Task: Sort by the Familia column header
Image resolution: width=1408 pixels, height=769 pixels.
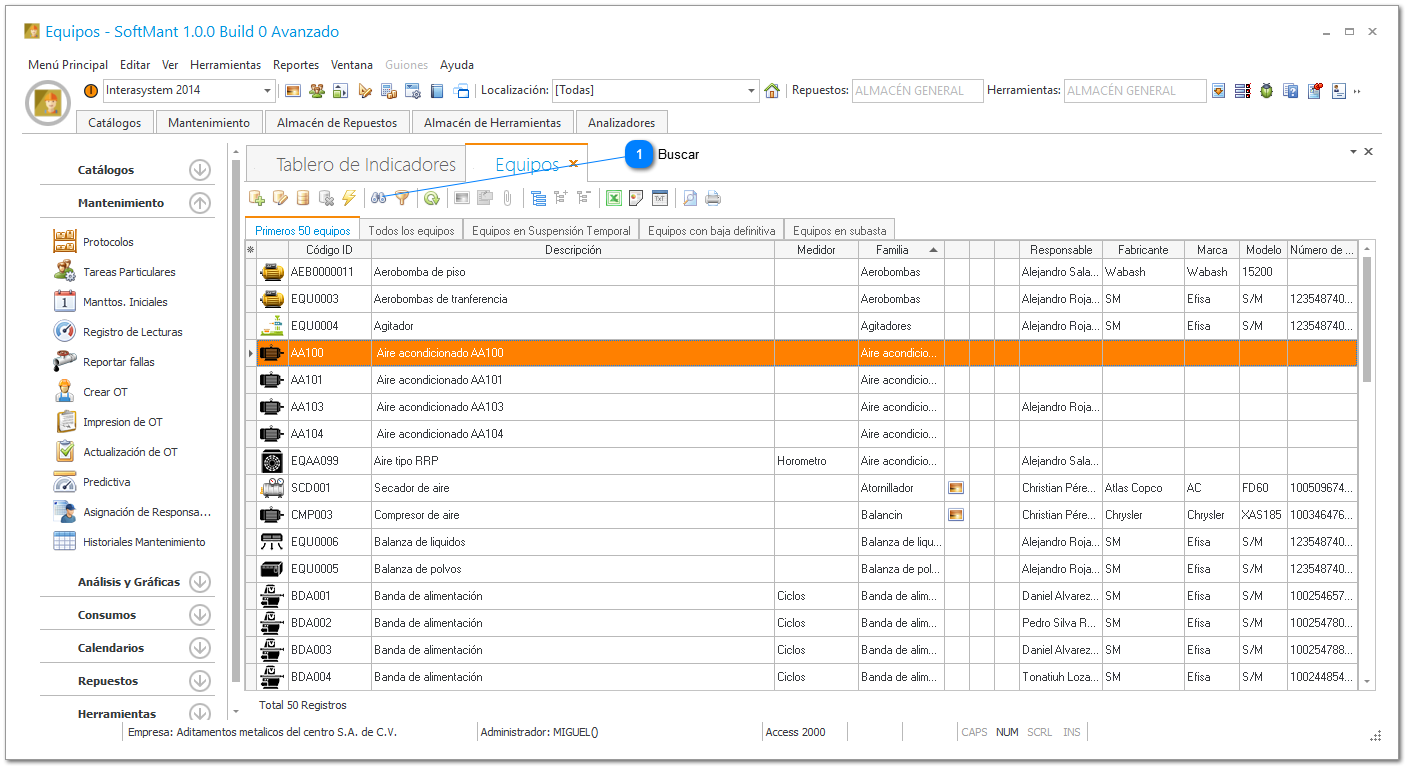Action: [892, 250]
